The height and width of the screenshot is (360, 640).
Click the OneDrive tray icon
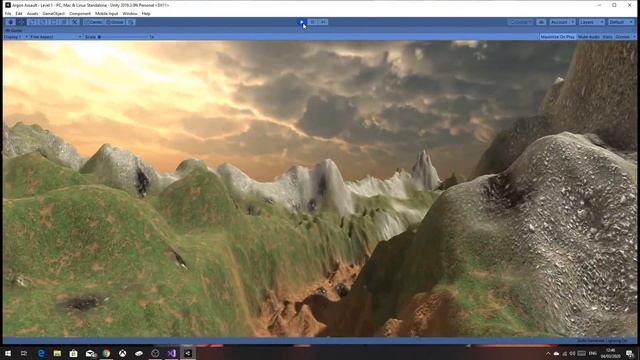click(556, 353)
